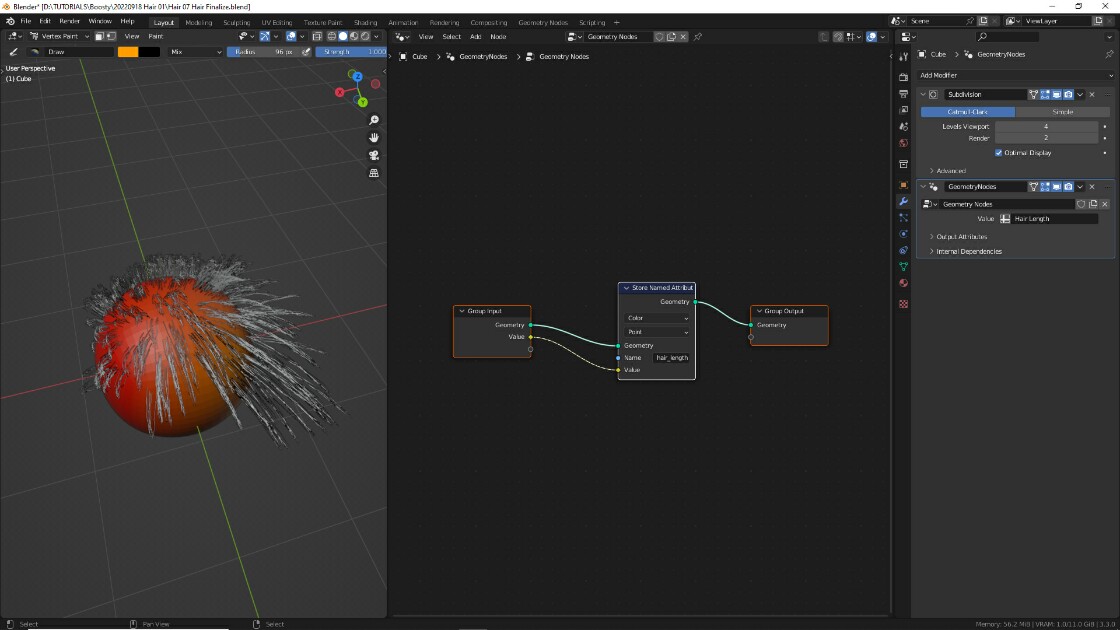Click fake user shield in node editor header
The height and width of the screenshot is (630, 1120).
click(659, 36)
